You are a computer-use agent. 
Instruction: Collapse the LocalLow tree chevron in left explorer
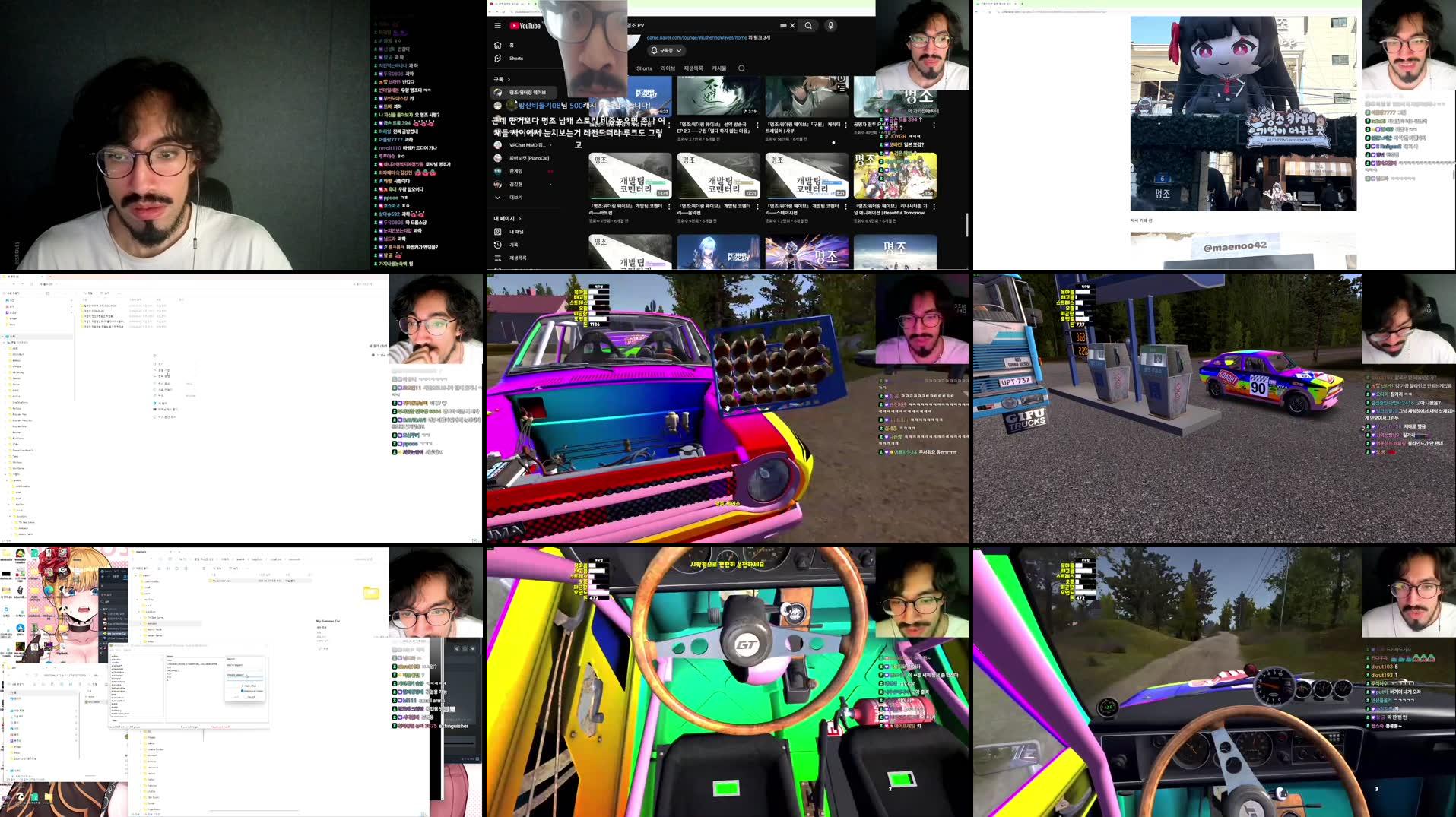(10, 516)
